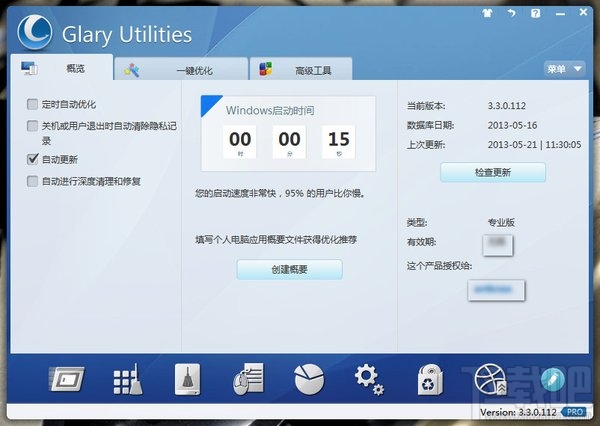The width and height of the screenshot is (600, 426).
Task: Switch to the 概览 tab
Action: pos(62,68)
